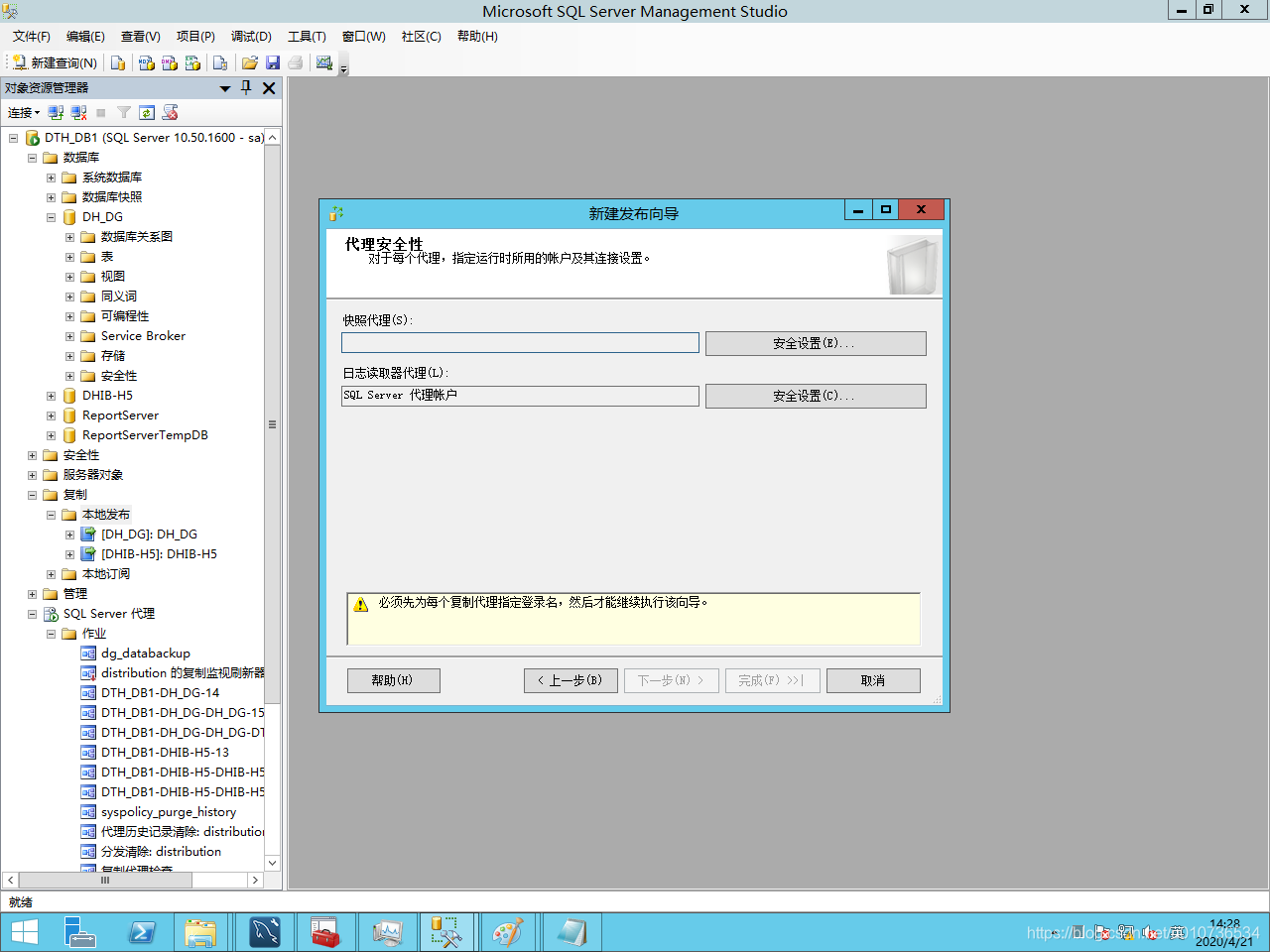Click the 取消 cancel button
The width and height of the screenshot is (1270, 952).
[873, 680]
